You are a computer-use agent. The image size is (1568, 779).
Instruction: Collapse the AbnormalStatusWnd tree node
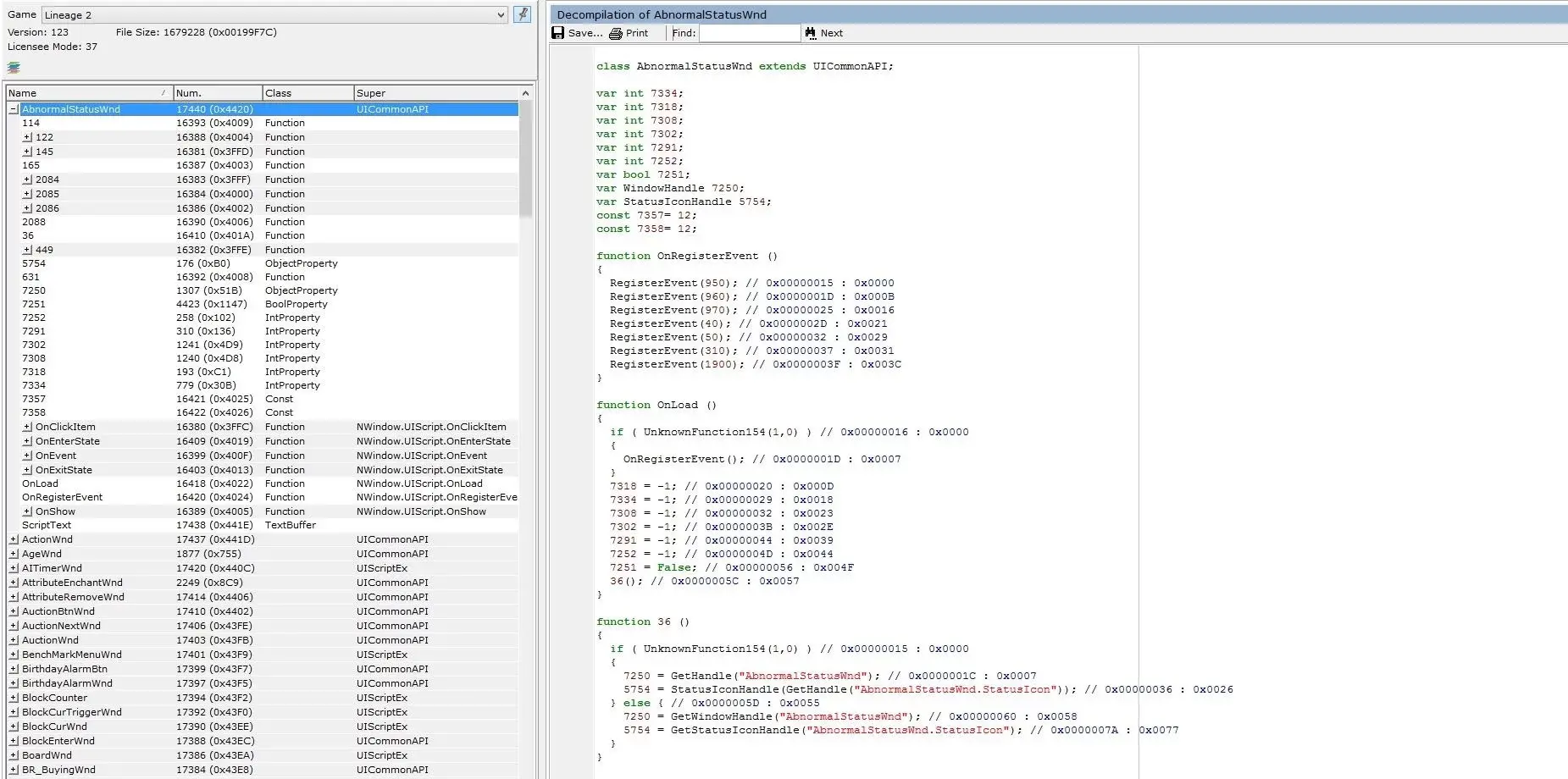click(x=14, y=109)
